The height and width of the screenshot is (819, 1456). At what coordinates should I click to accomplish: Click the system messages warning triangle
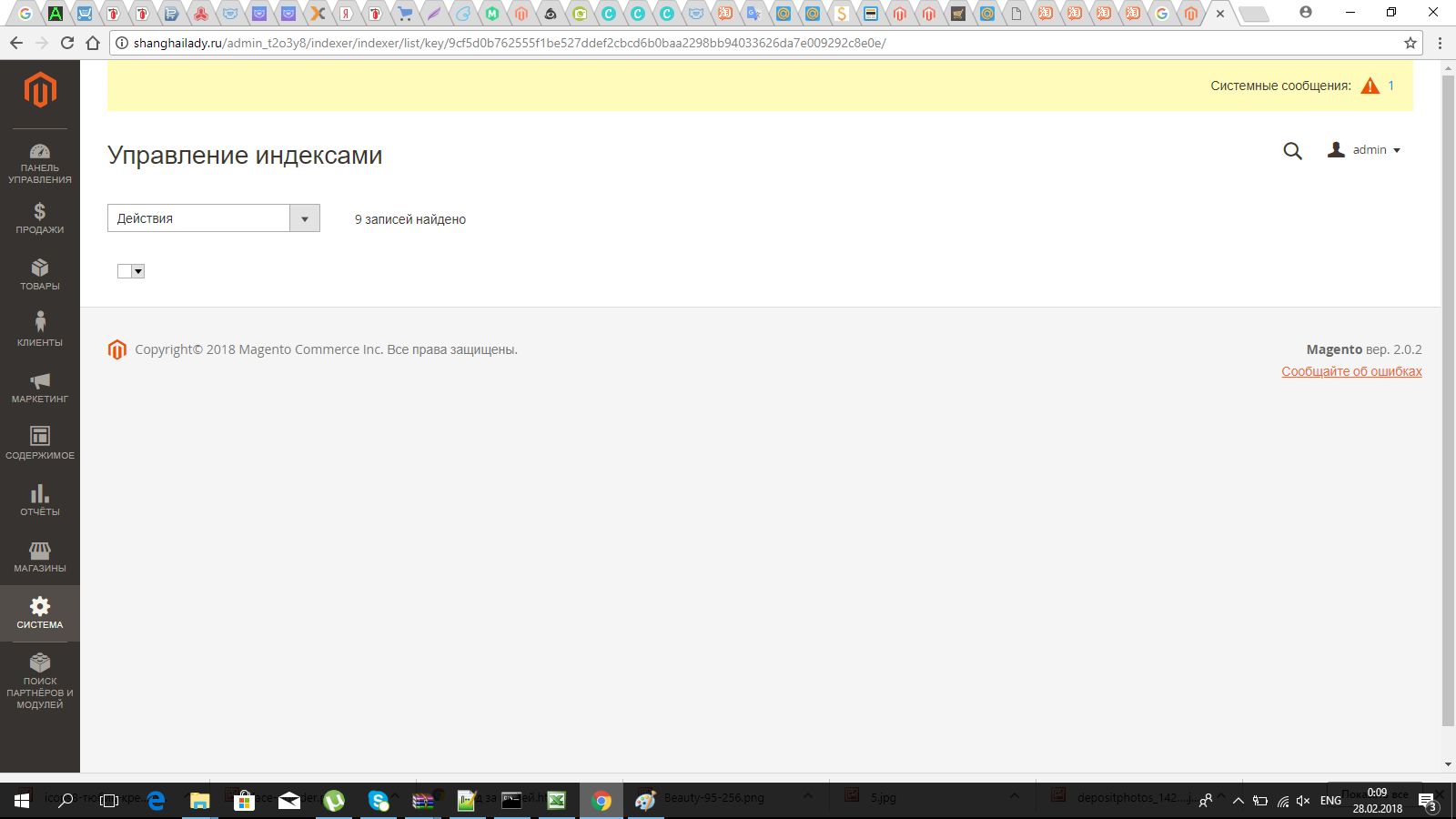pyautogui.click(x=1369, y=85)
